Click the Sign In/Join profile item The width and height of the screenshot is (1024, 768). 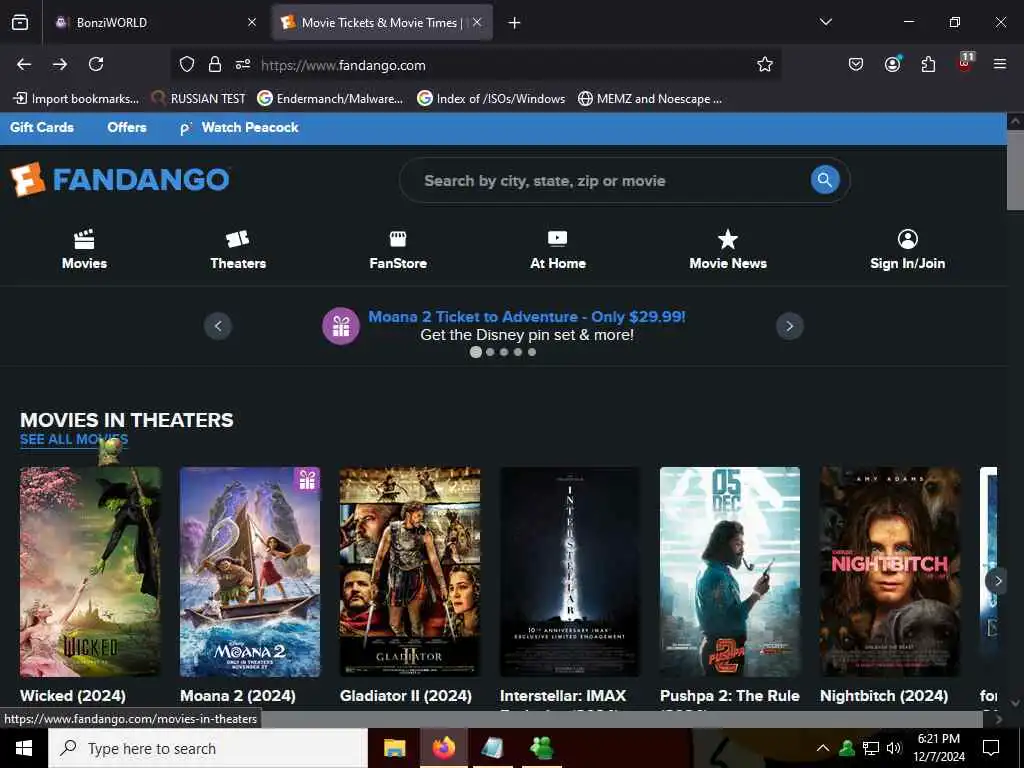point(907,249)
